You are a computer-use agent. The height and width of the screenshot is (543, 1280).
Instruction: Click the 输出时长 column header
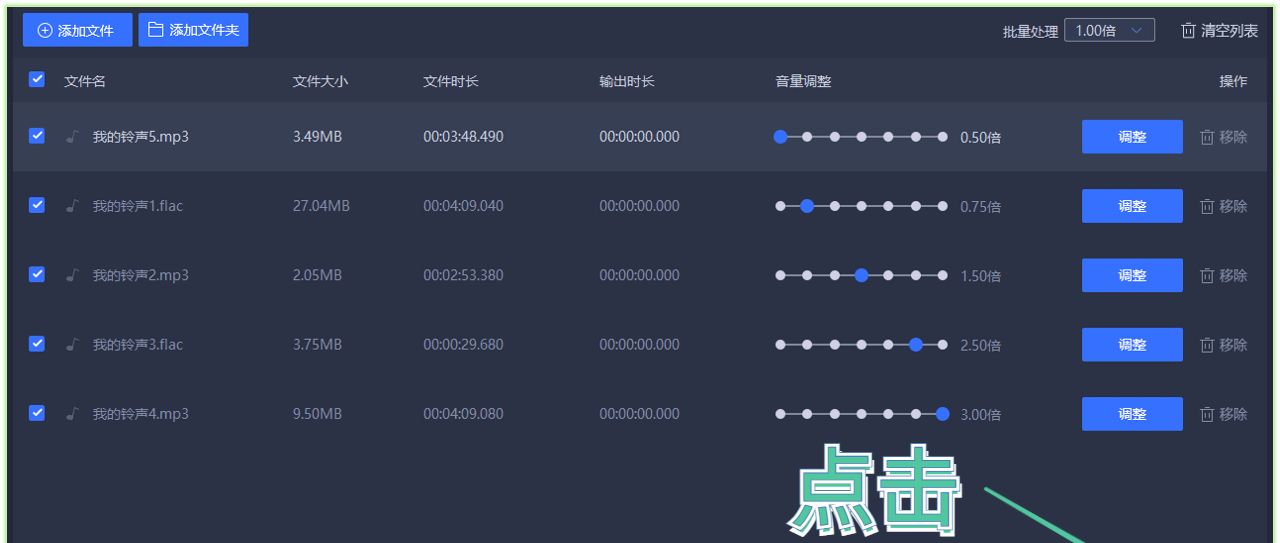point(627,81)
